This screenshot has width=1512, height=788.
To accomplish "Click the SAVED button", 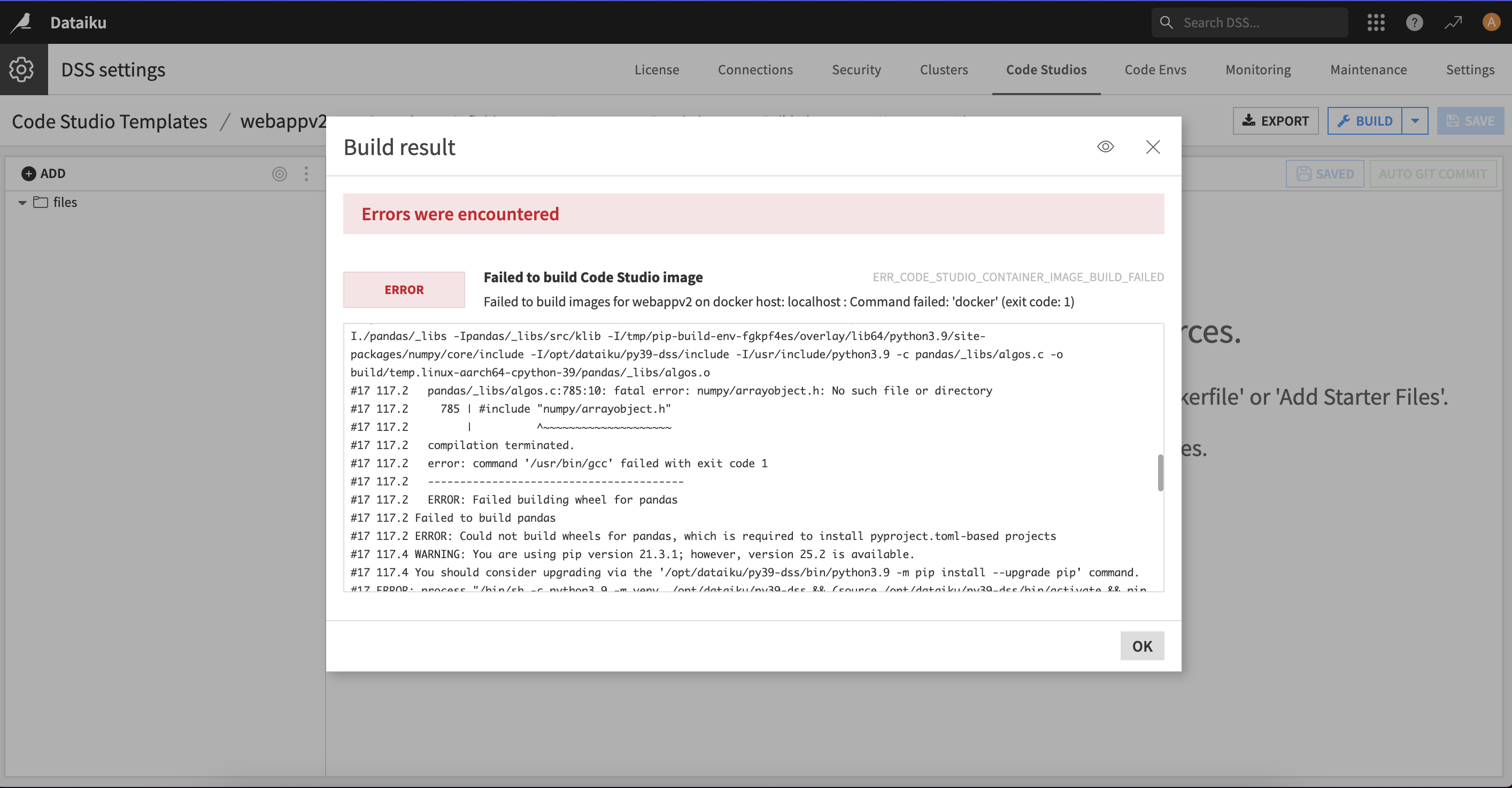I will (1324, 174).
